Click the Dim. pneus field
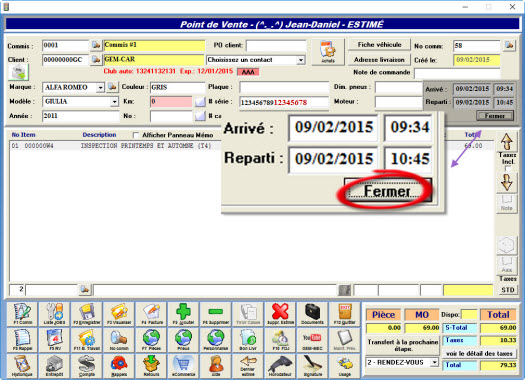This screenshot has height=380, width=525. pyautogui.click(x=398, y=87)
